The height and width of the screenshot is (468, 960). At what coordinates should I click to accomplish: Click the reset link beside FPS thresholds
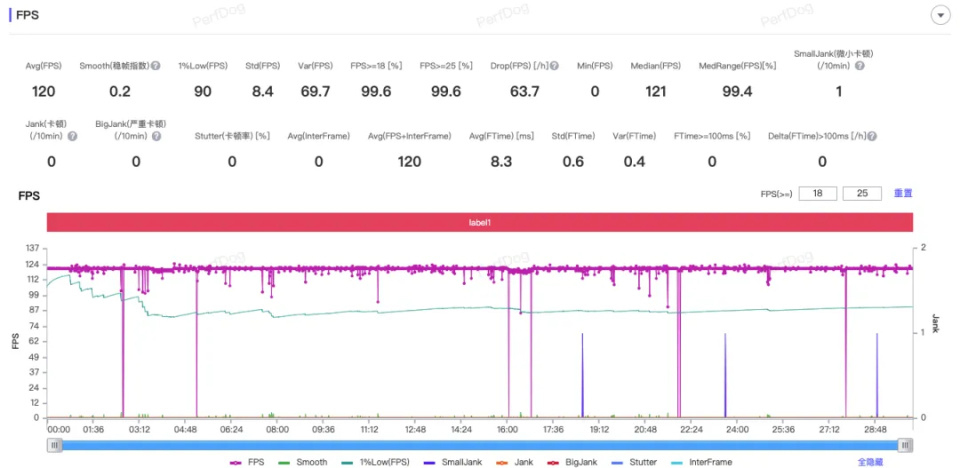[902, 194]
